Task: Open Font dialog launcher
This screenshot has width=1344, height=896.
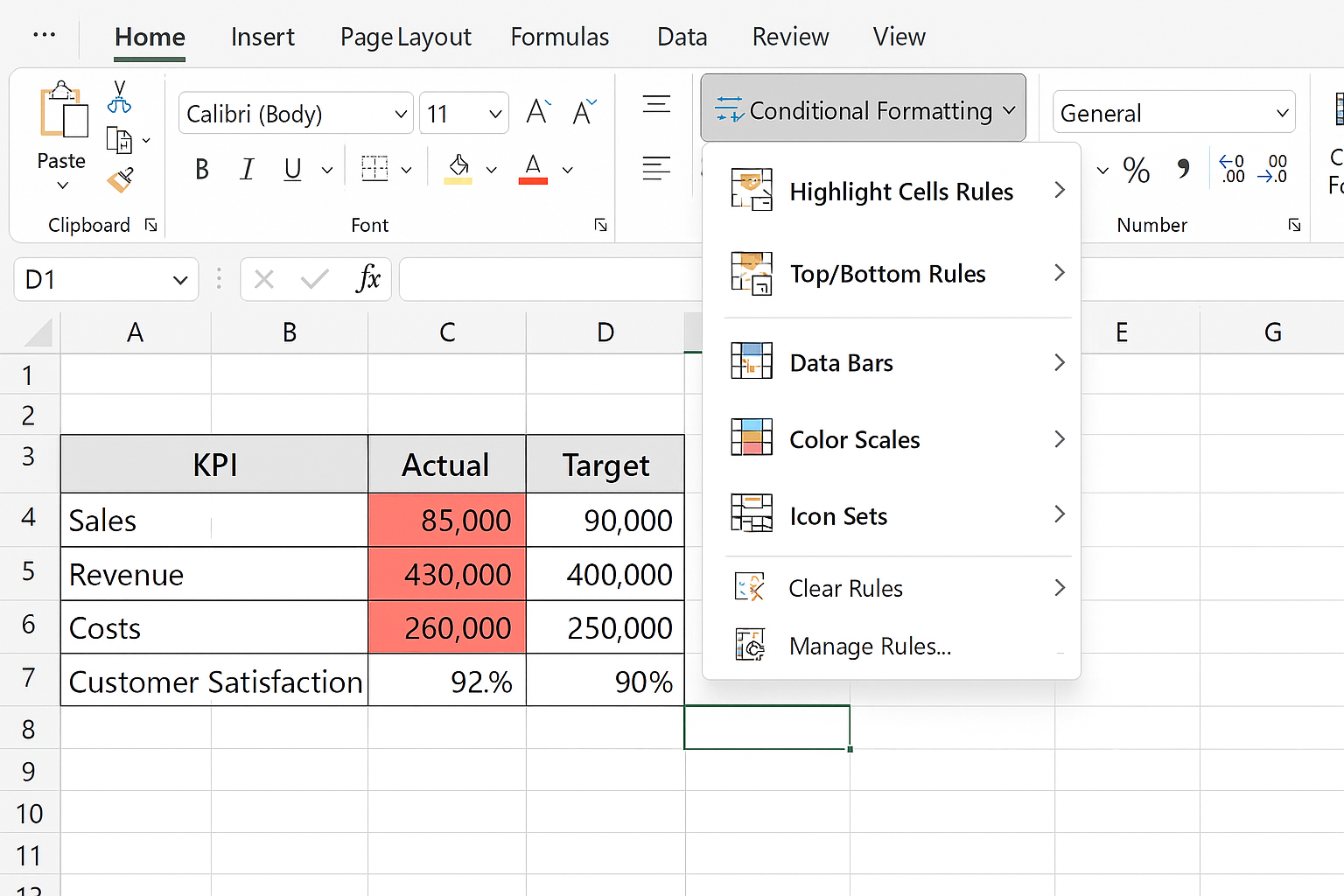Action: (x=601, y=226)
